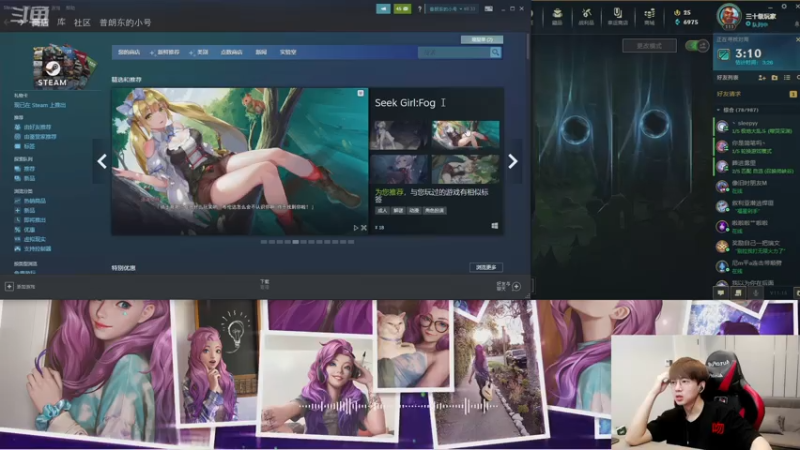Click League 'Change mode' button
Viewport: 800px width, 450px height.
(x=649, y=46)
